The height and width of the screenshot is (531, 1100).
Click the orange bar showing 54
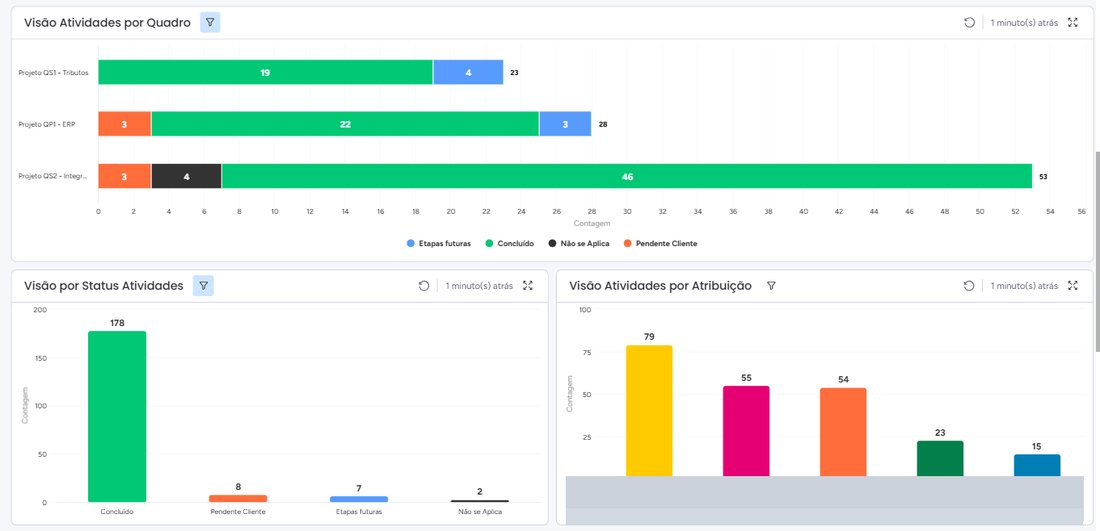[x=843, y=432]
